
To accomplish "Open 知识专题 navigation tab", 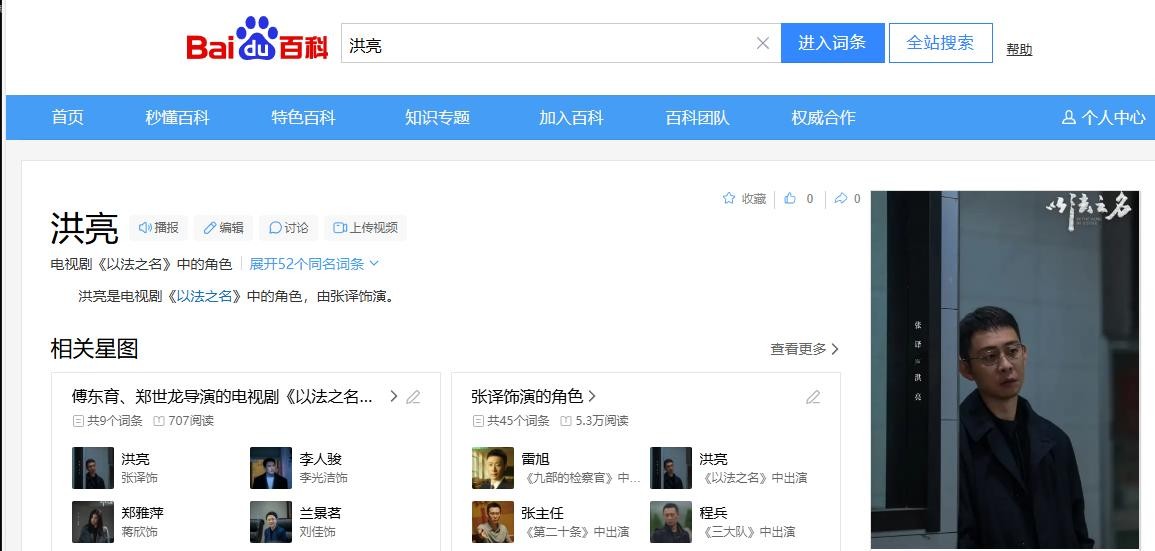I will tap(437, 117).
